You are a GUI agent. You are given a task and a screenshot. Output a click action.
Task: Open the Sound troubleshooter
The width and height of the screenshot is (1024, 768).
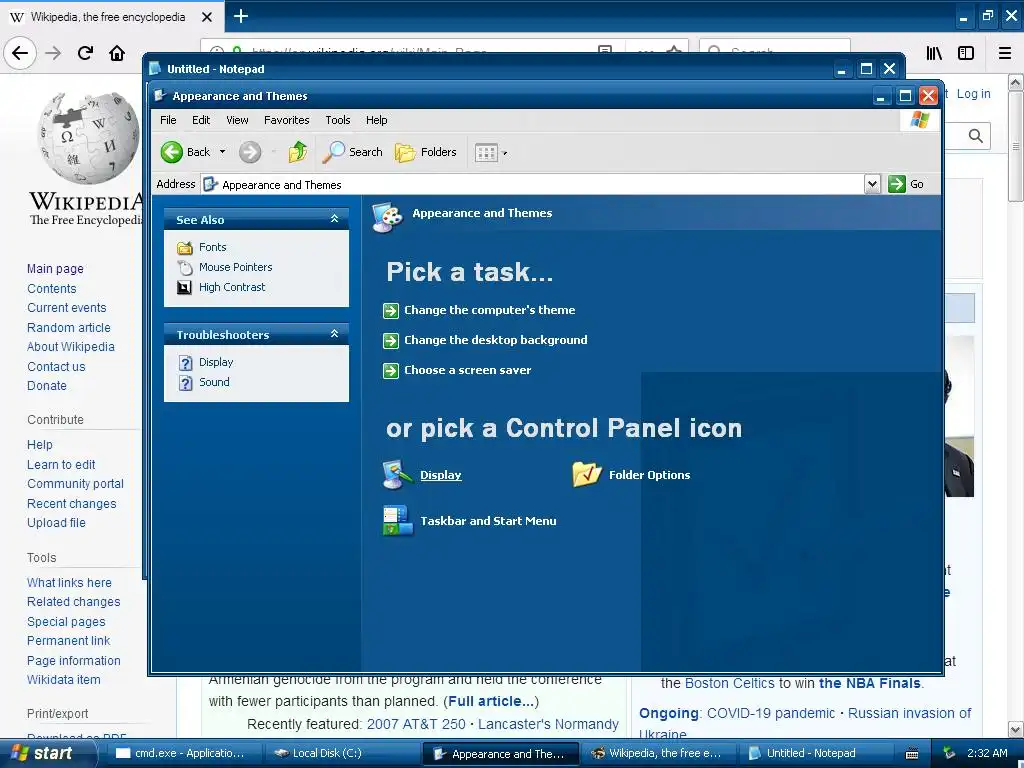(214, 382)
